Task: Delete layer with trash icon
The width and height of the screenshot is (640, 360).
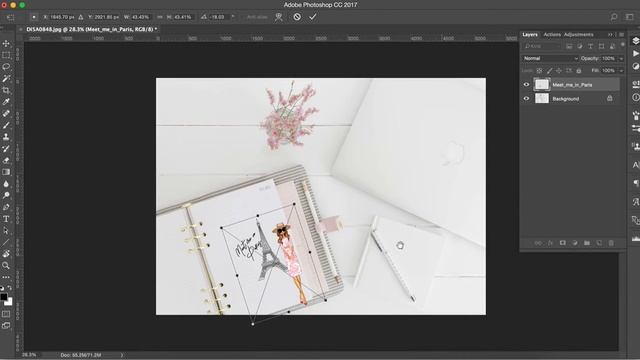Action: point(611,243)
